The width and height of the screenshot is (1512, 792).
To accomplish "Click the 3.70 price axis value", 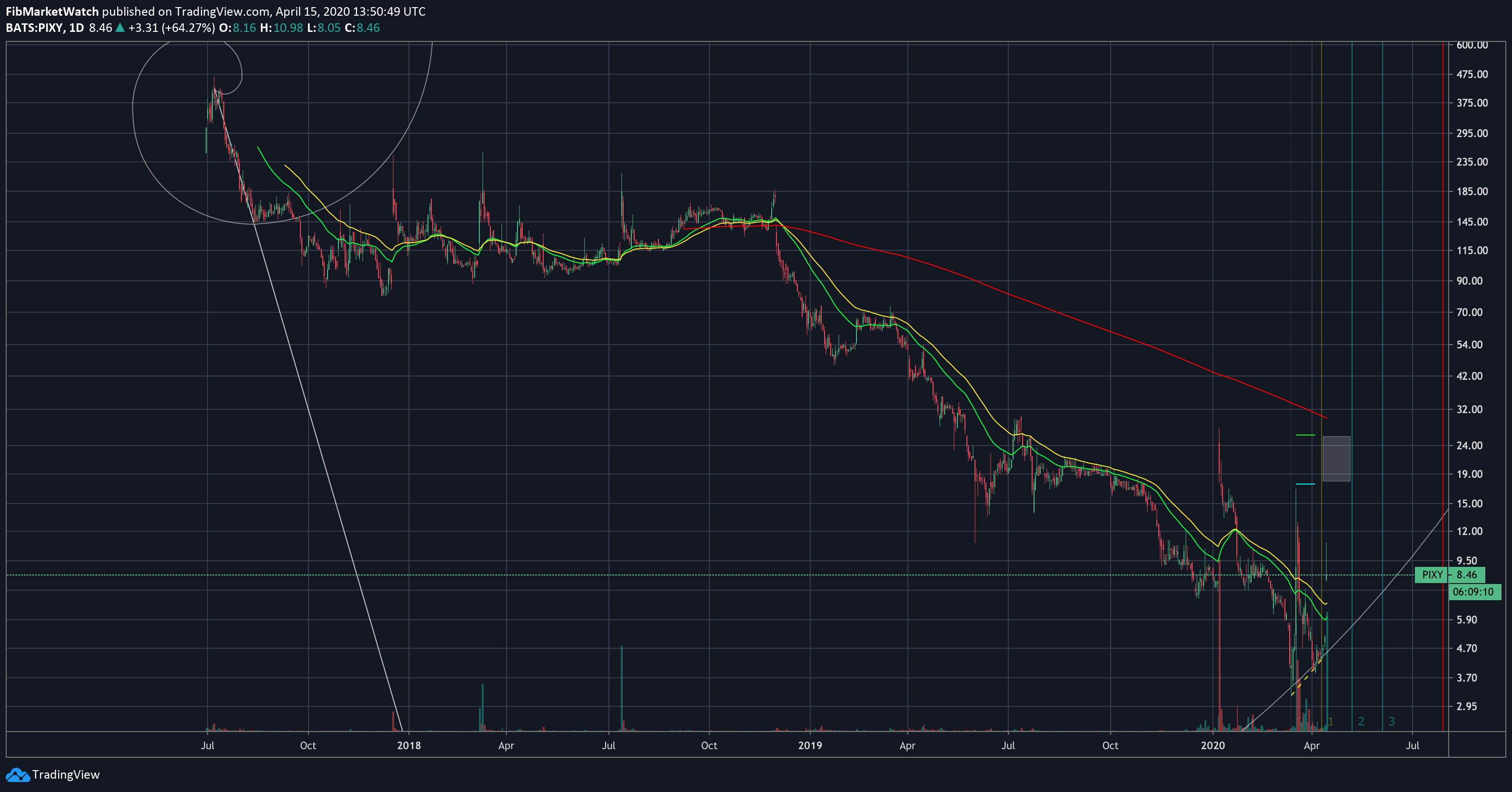I will tap(1467, 678).
